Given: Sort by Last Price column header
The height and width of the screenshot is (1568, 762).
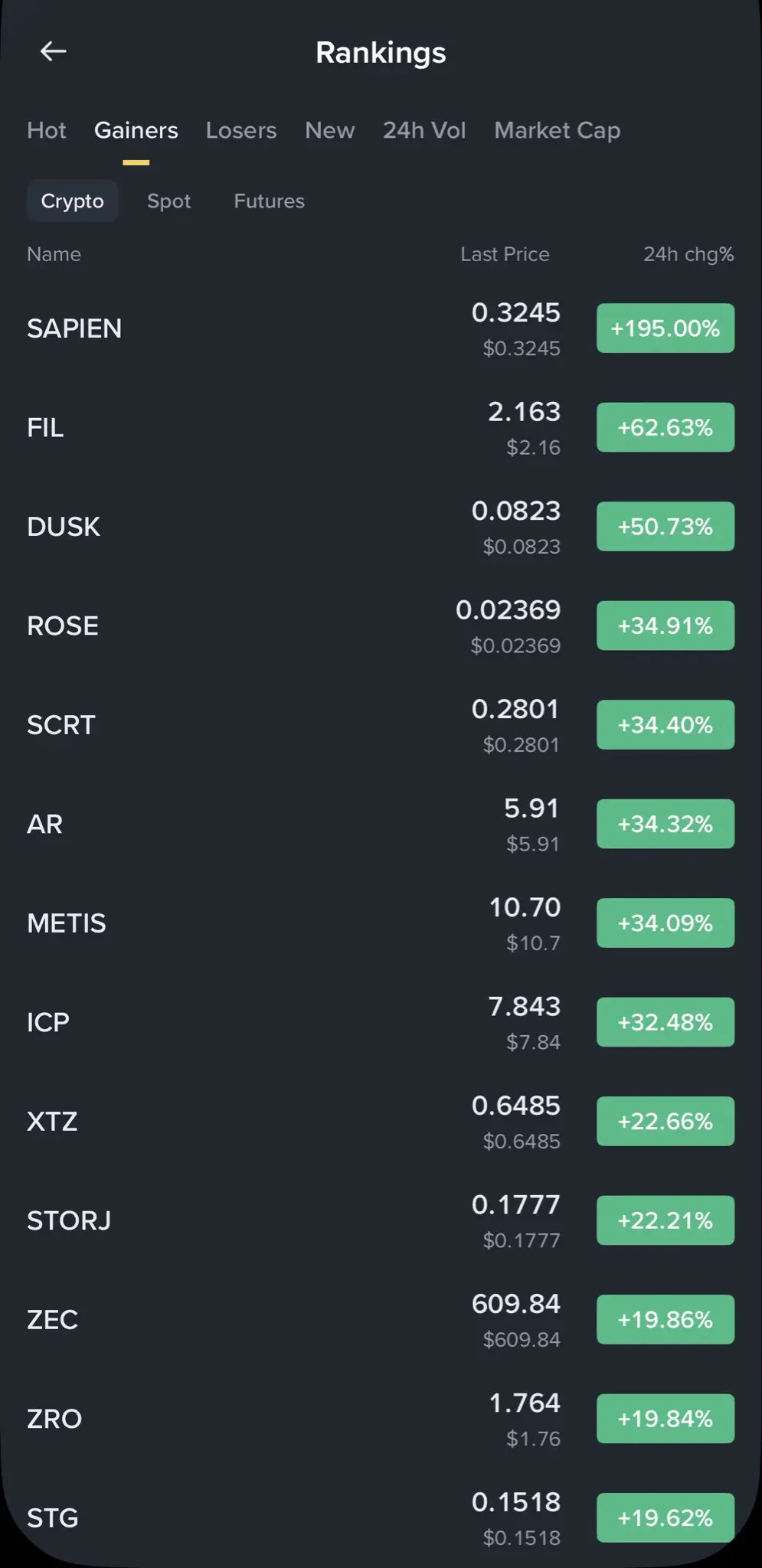Looking at the screenshot, I should (505, 254).
